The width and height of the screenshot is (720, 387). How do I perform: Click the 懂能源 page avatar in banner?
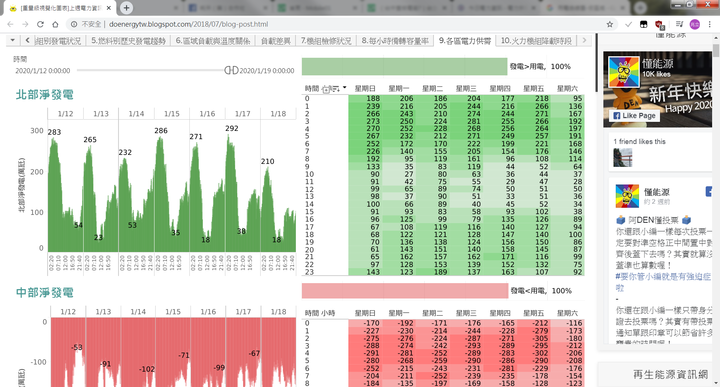pos(624,72)
